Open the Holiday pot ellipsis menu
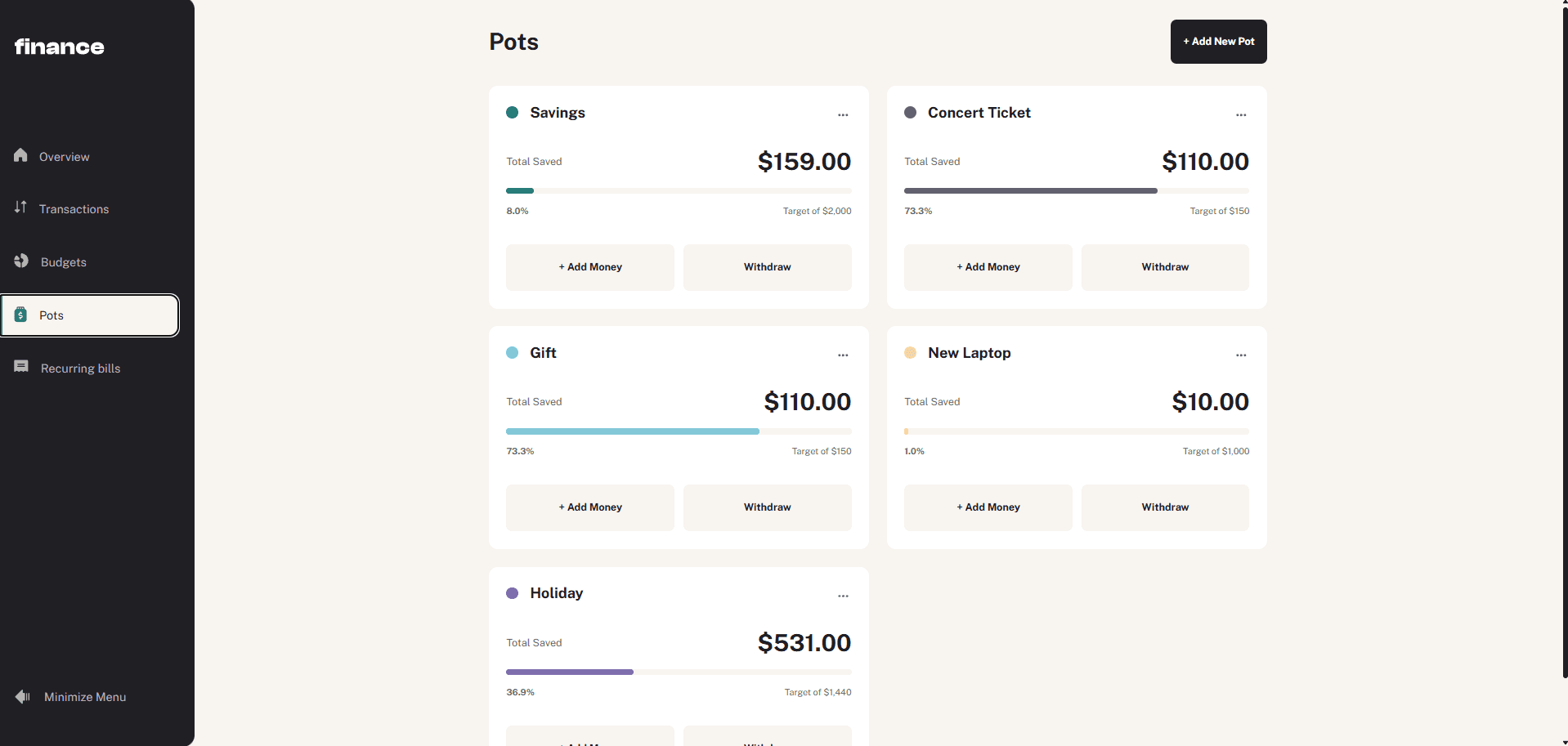 tap(843, 596)
